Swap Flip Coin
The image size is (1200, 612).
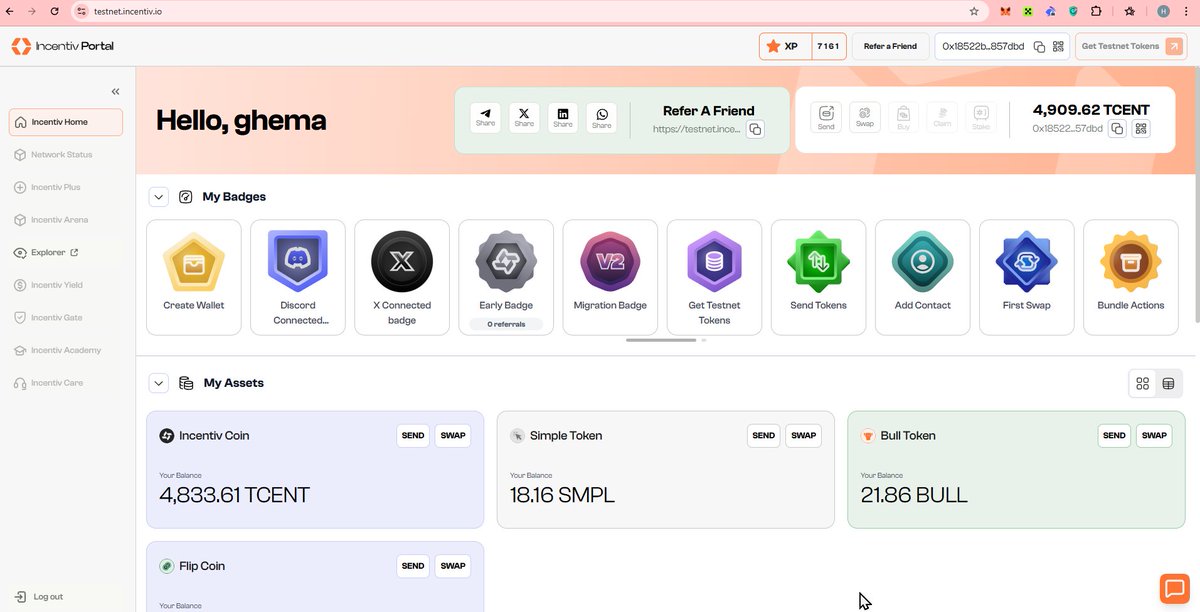click(x=453, y=566)
